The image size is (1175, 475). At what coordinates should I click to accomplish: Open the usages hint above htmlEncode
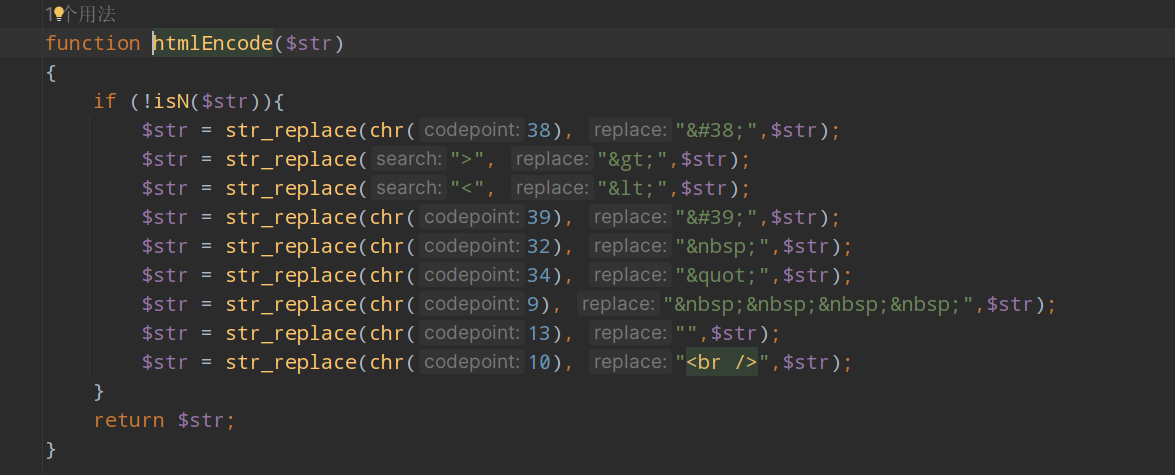click(80, 13)
